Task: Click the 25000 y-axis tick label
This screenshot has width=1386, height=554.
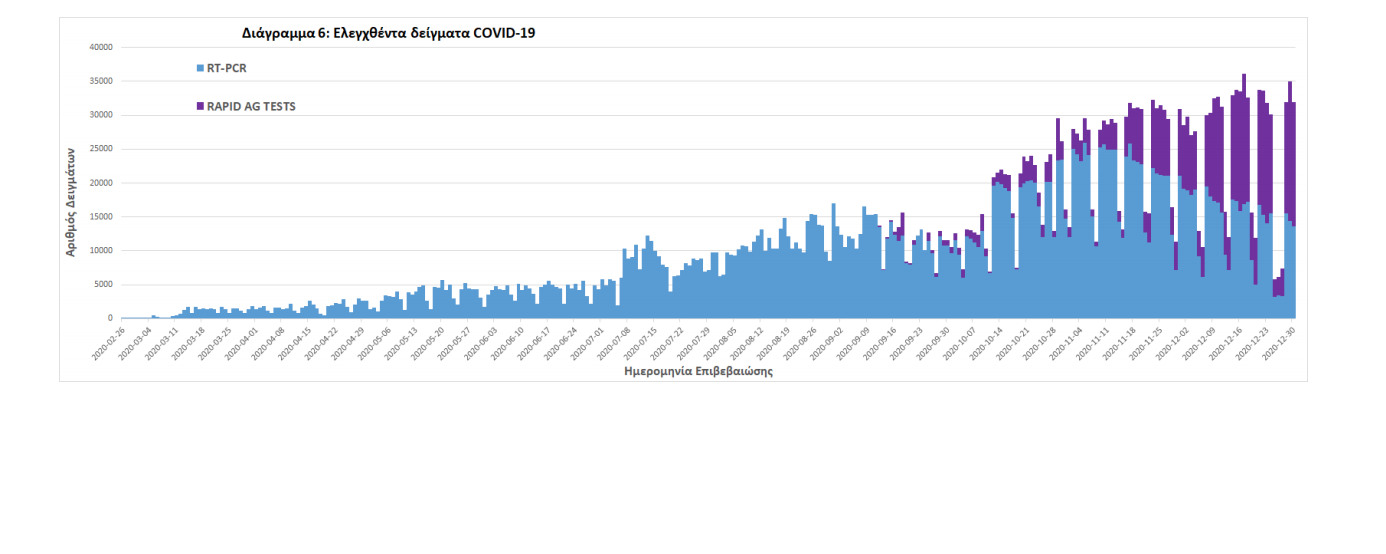Action: click(x=101, y=149)
